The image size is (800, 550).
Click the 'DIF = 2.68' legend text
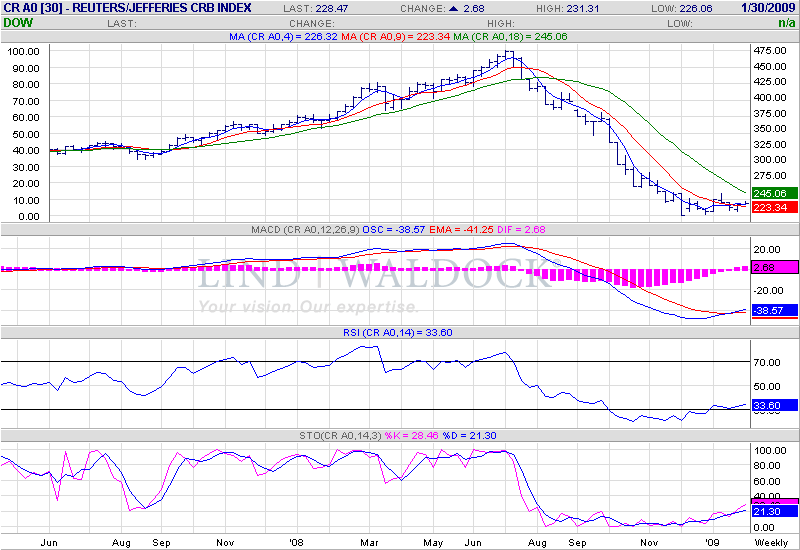[x=520, y=230]
